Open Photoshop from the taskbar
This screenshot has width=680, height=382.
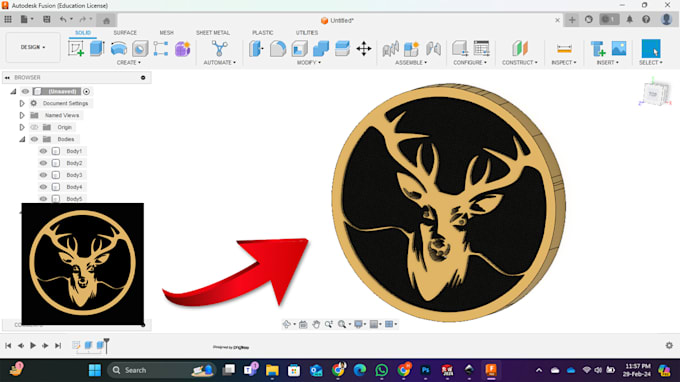click(425, 370)
